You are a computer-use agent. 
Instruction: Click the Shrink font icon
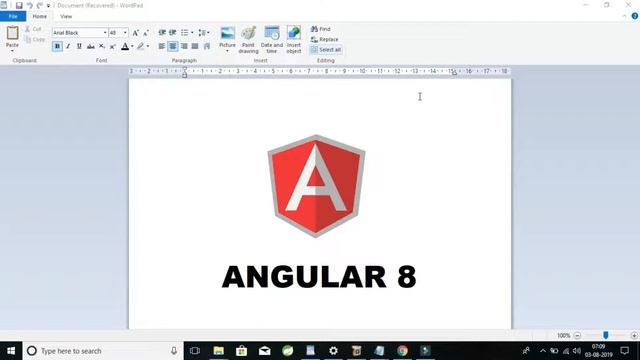(x=146, y=33)
